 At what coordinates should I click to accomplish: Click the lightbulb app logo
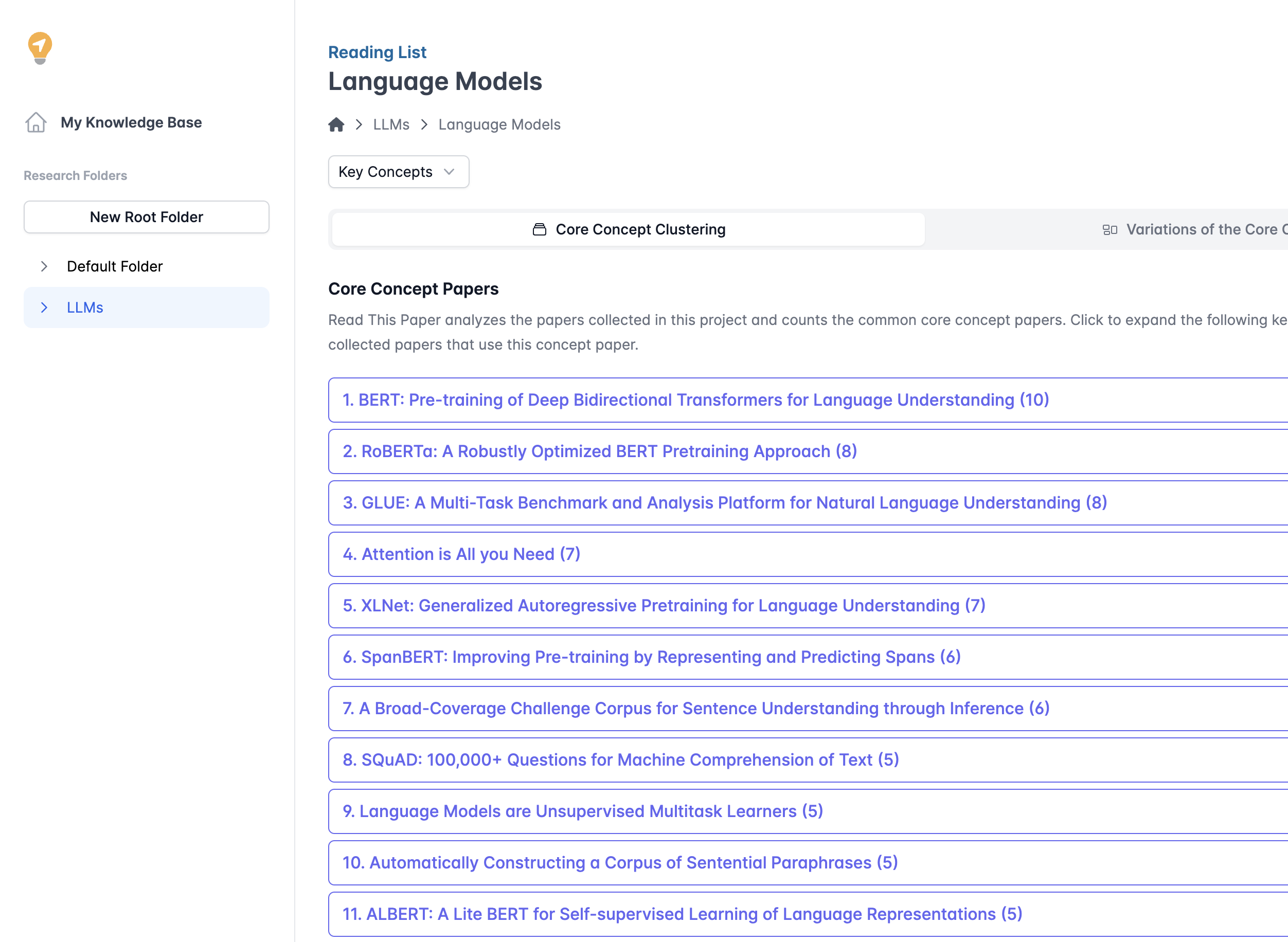[x=40, y=48]
